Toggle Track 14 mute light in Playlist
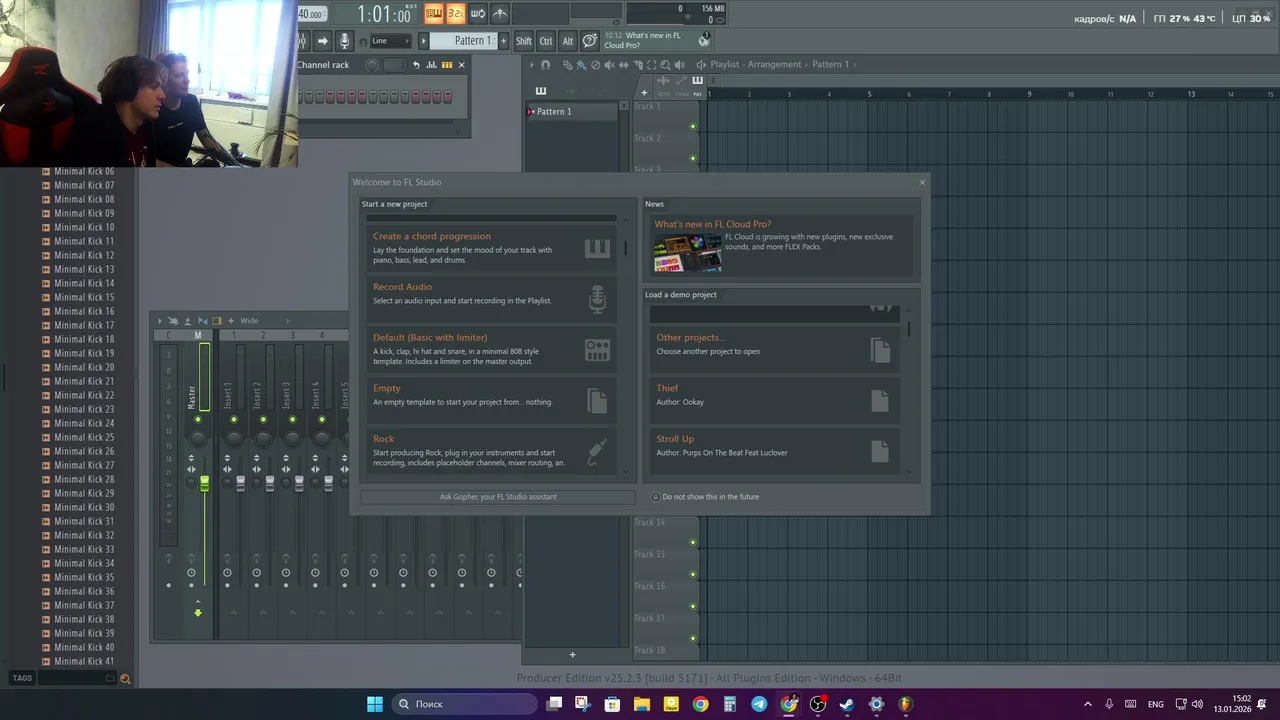Image resolution: width=1280 pixels, height=720 pixels. (x=692, y=542)
